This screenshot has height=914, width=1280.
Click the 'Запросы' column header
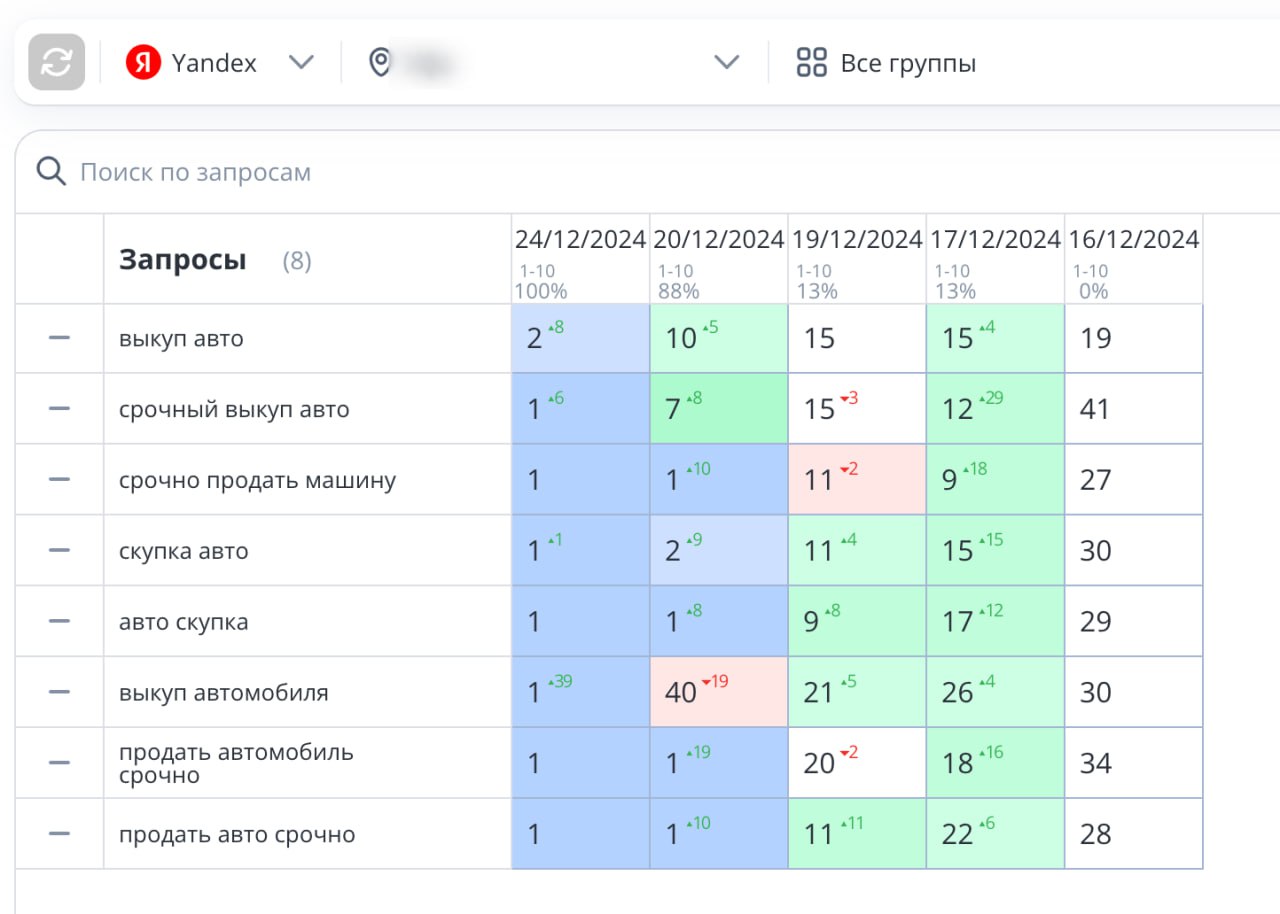tap(183, 260)
